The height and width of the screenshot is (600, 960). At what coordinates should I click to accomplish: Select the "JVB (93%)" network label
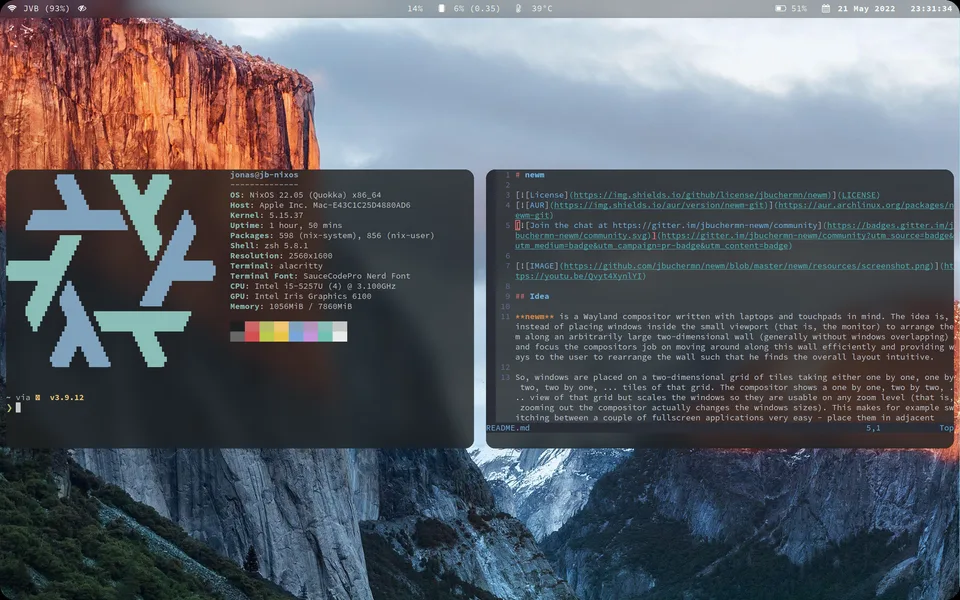tap(46, 9)
